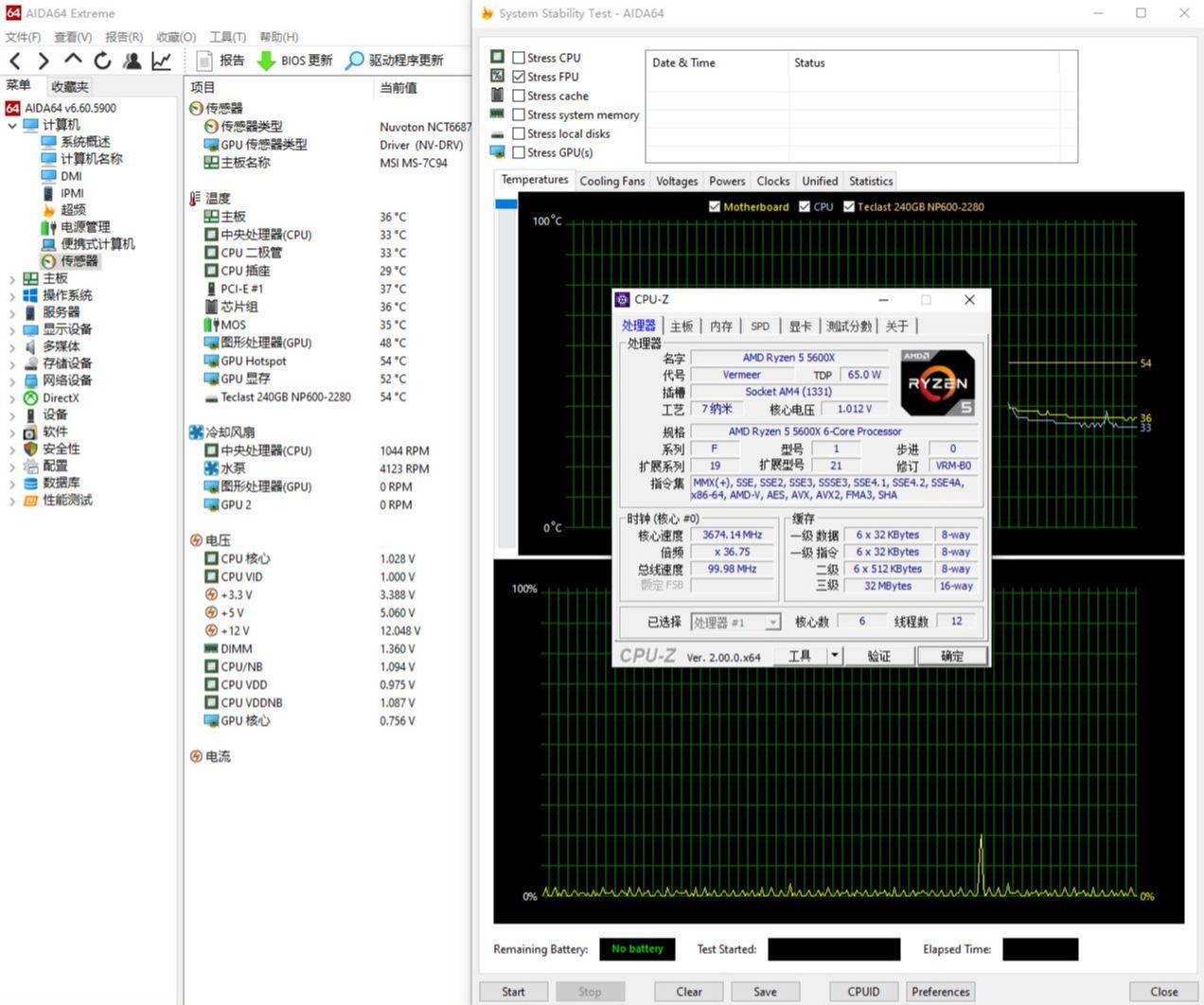Screen dimensions: 1204x1005
Task: Click the AIDA64 back navigation arrow
Action: [x=15, y=61]
